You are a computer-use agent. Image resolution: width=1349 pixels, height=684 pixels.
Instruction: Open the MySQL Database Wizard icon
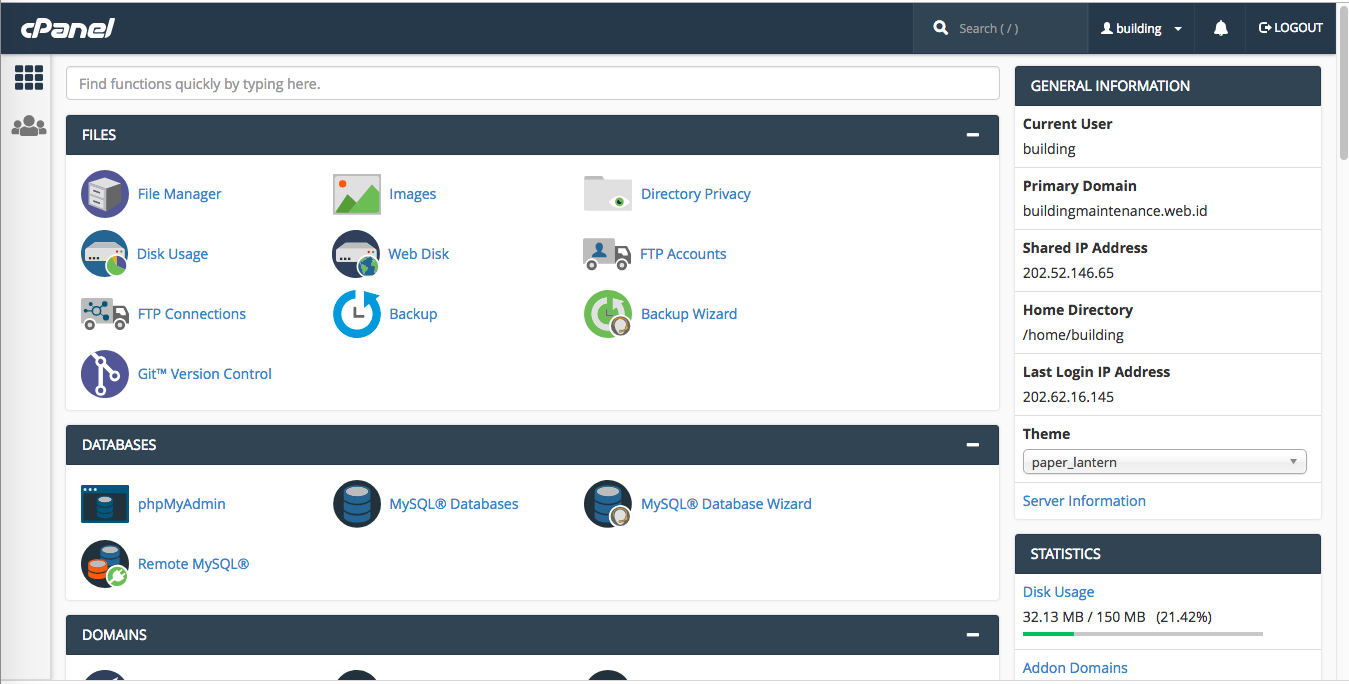(608, 504)
